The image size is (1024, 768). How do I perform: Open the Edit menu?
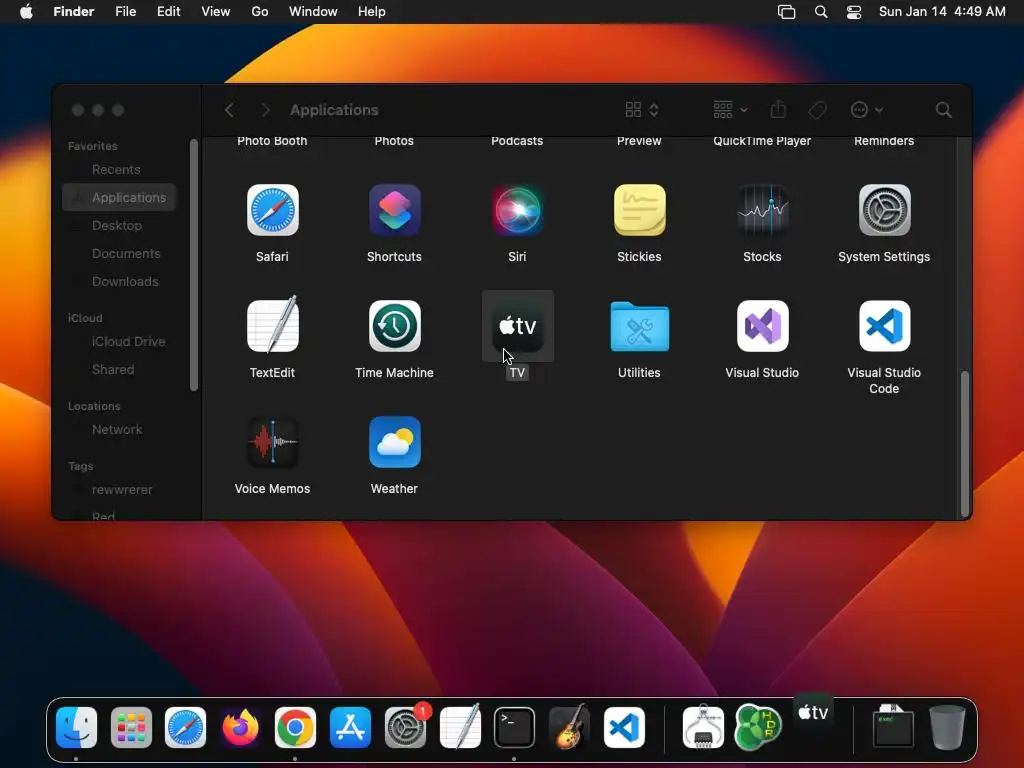[168, 12]
